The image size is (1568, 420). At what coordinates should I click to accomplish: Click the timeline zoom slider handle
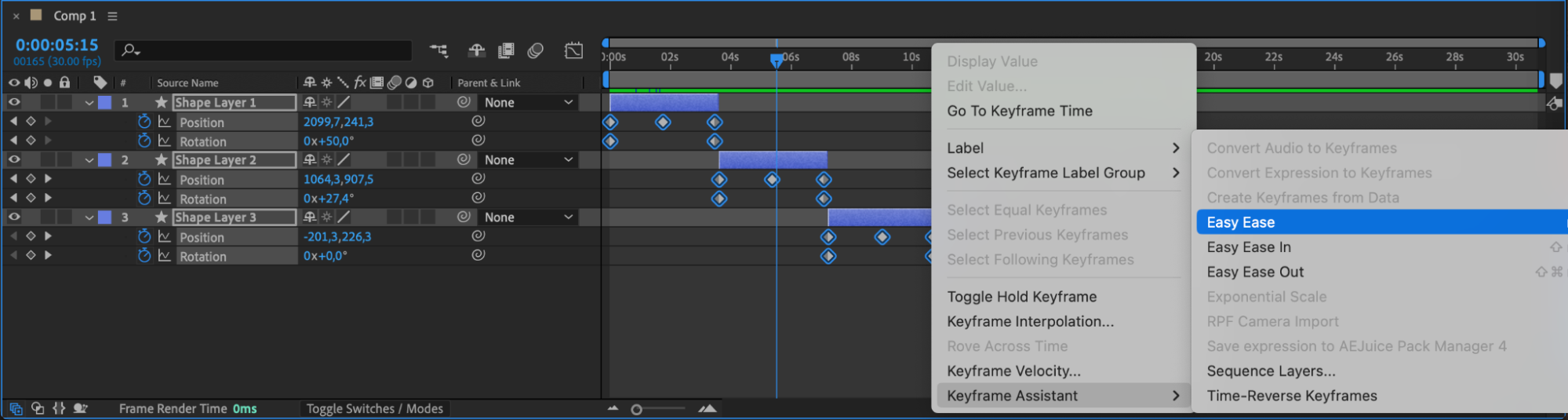636,409
